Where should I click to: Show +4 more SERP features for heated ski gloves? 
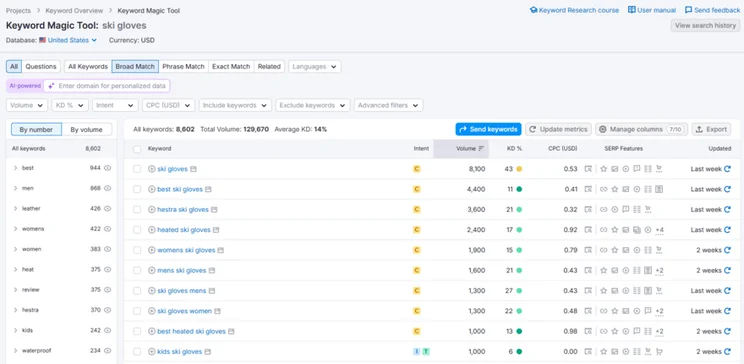[x=660, y=230]
